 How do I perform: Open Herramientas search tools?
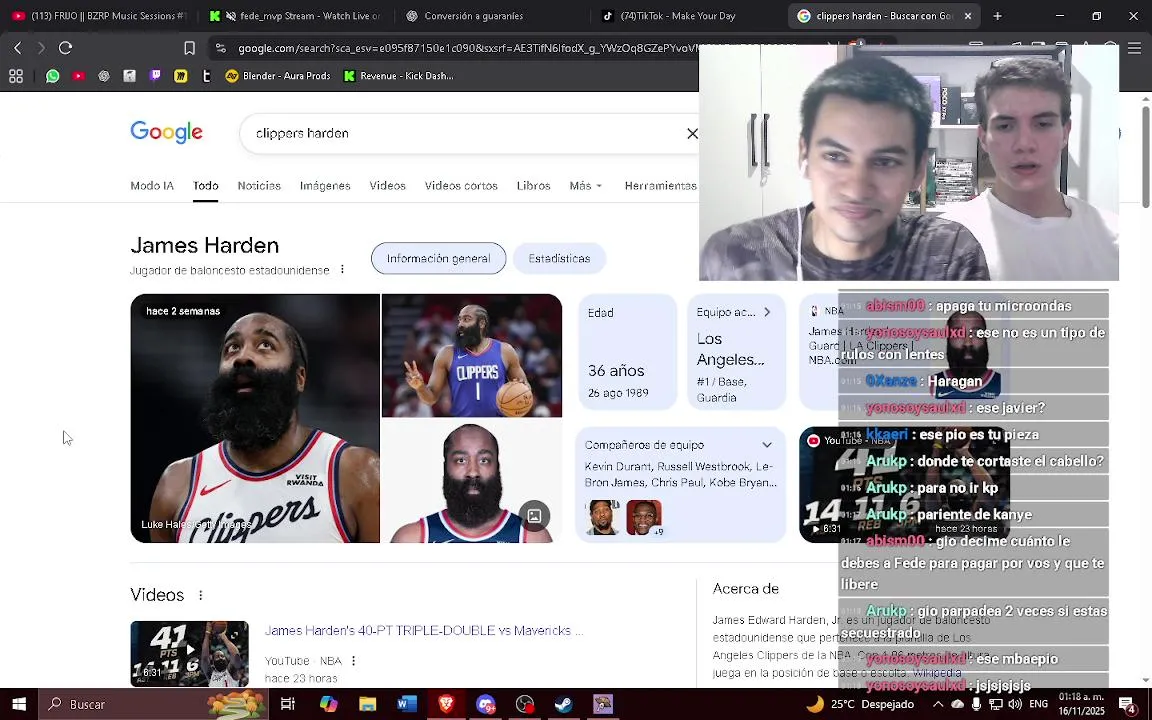pos(660,186)
